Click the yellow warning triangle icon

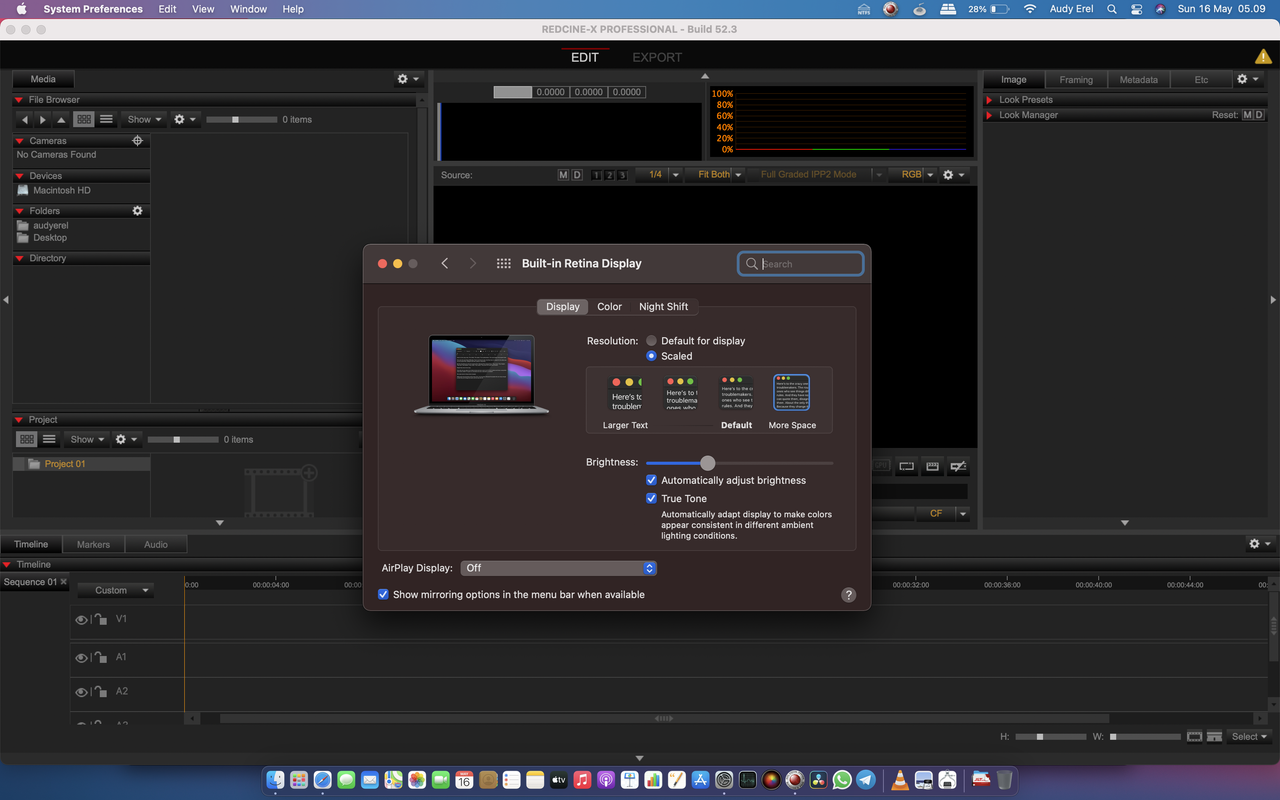[1263, 57]
